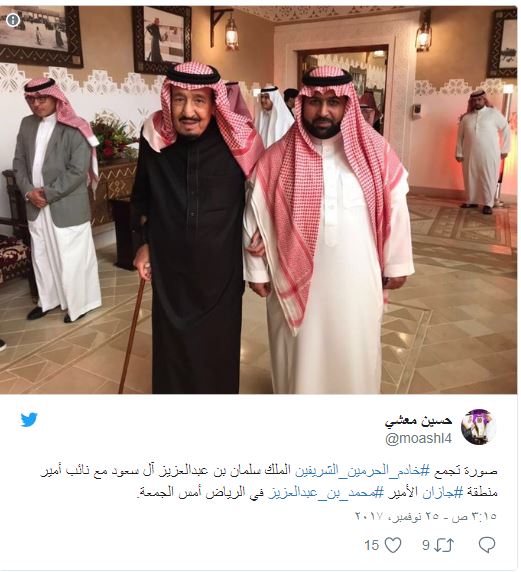This screenshot has width=521, height=572.
Task: Open the profile name حسين معشي
Action: [x=418, y=421]
